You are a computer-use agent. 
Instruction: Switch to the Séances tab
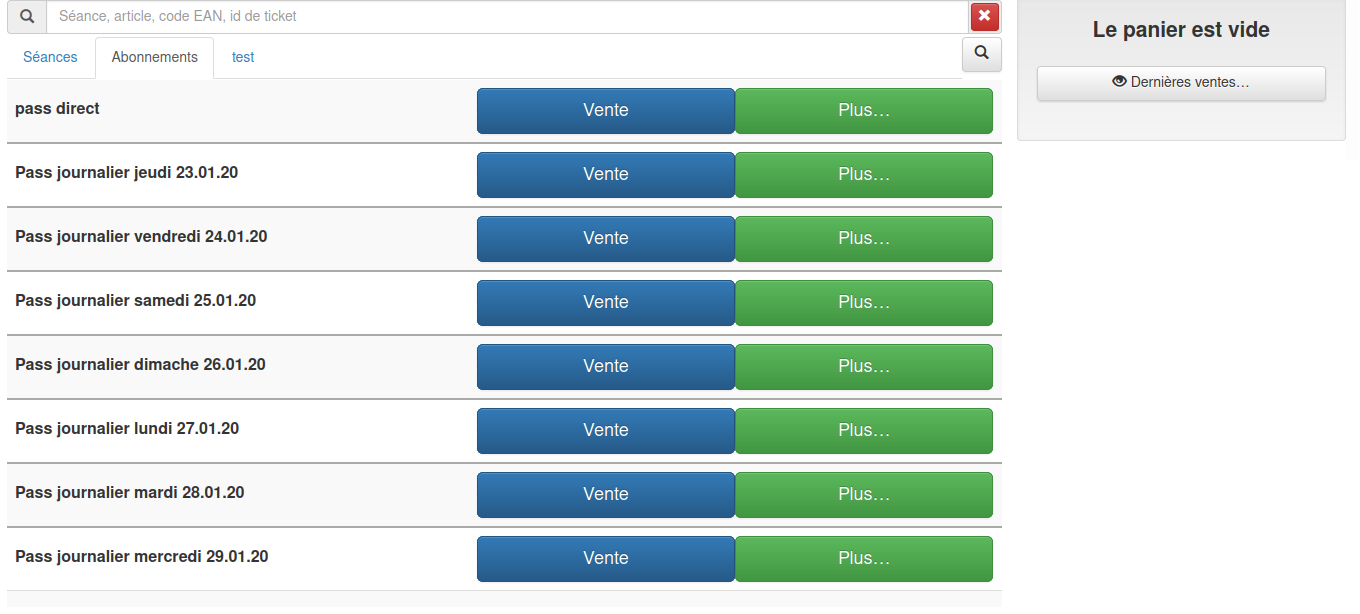click(50, 58)
